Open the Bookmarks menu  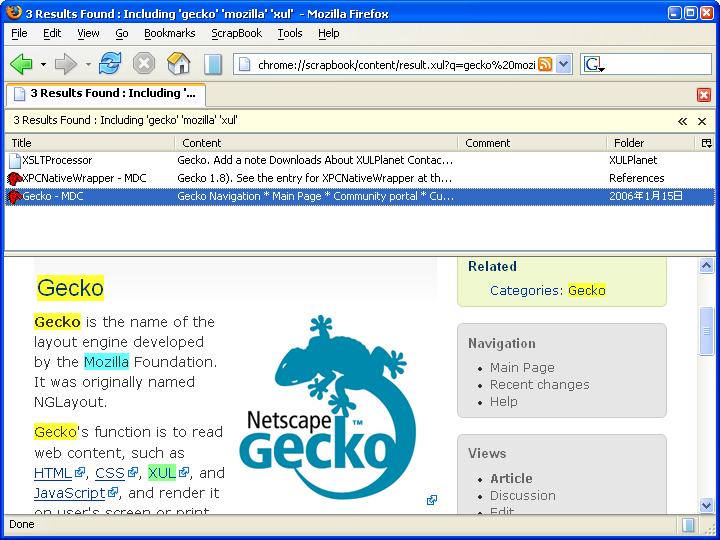(169, 34)
